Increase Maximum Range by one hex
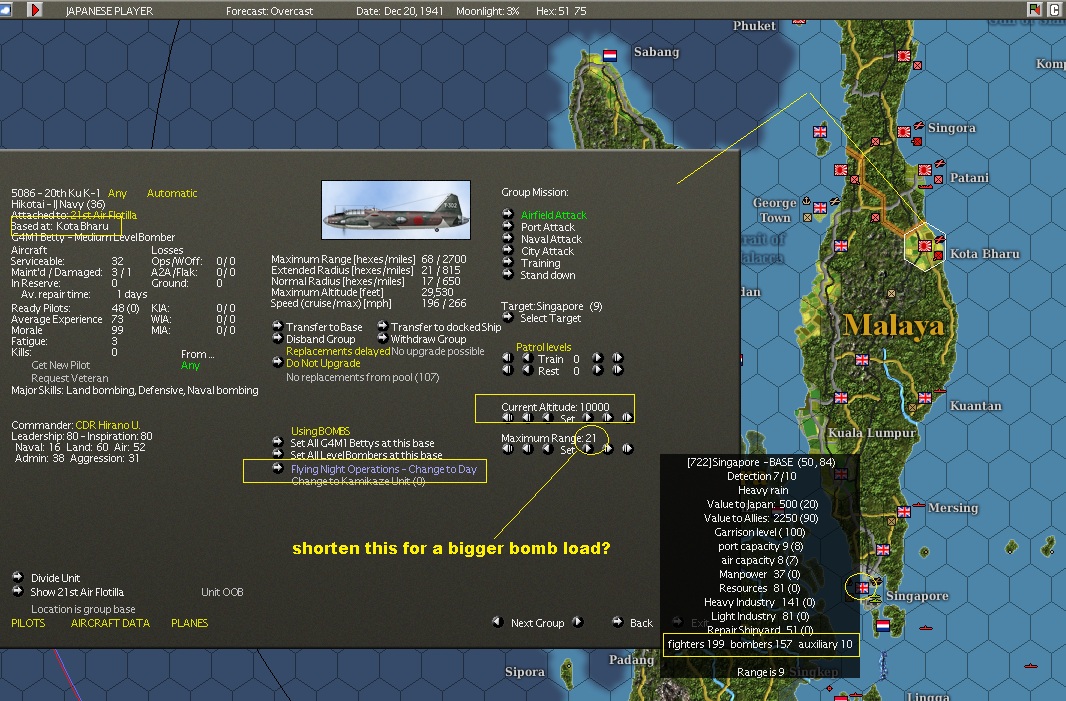The image size is (1066, 701). tap(587, 449)
